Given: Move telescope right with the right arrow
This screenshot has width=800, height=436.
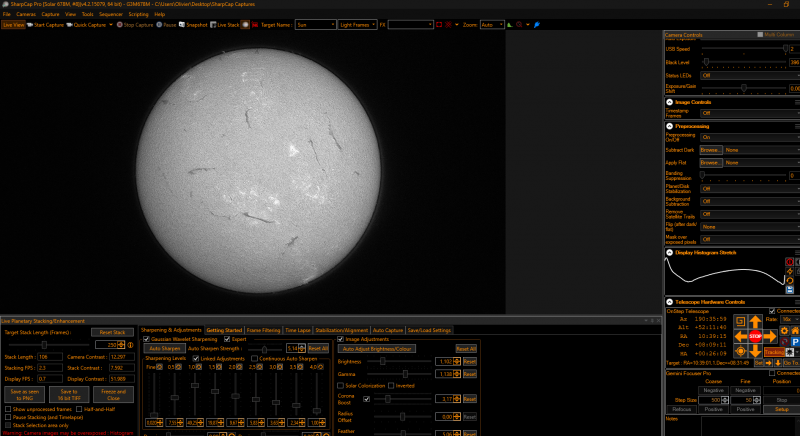Looking at the screenshot, I should [770, 337].
